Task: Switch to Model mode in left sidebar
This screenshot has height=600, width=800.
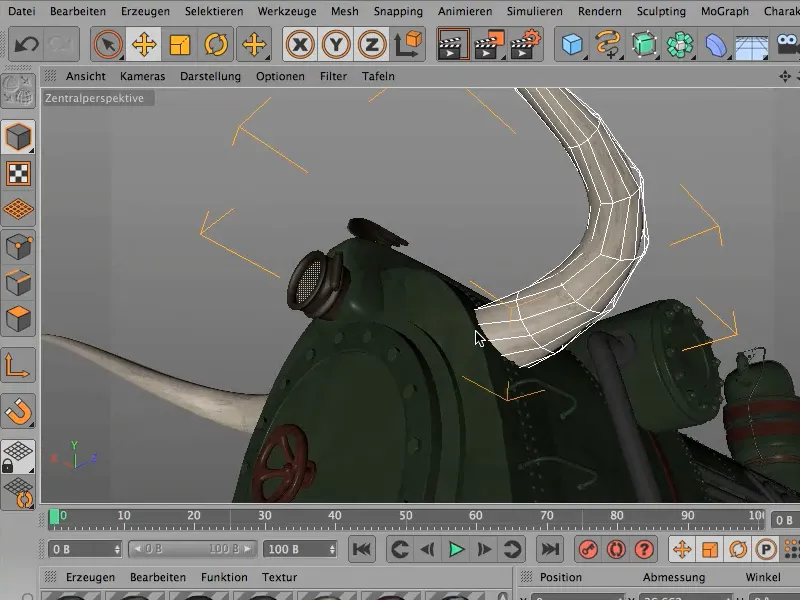Action: coord(18,137)
